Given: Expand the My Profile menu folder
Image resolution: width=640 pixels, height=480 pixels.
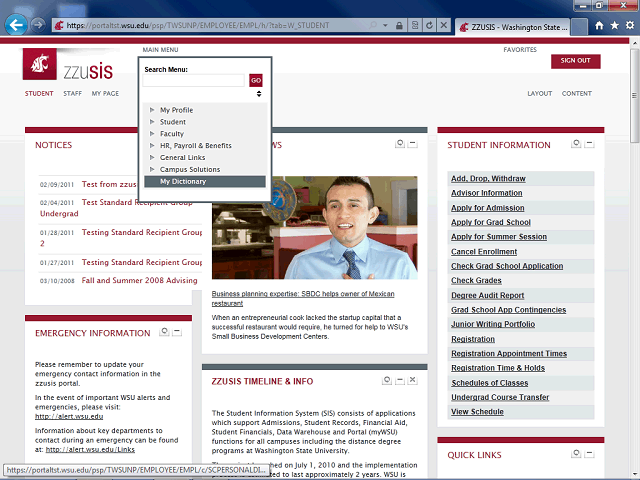Looking at the screenshot, I should coord(152,110).
